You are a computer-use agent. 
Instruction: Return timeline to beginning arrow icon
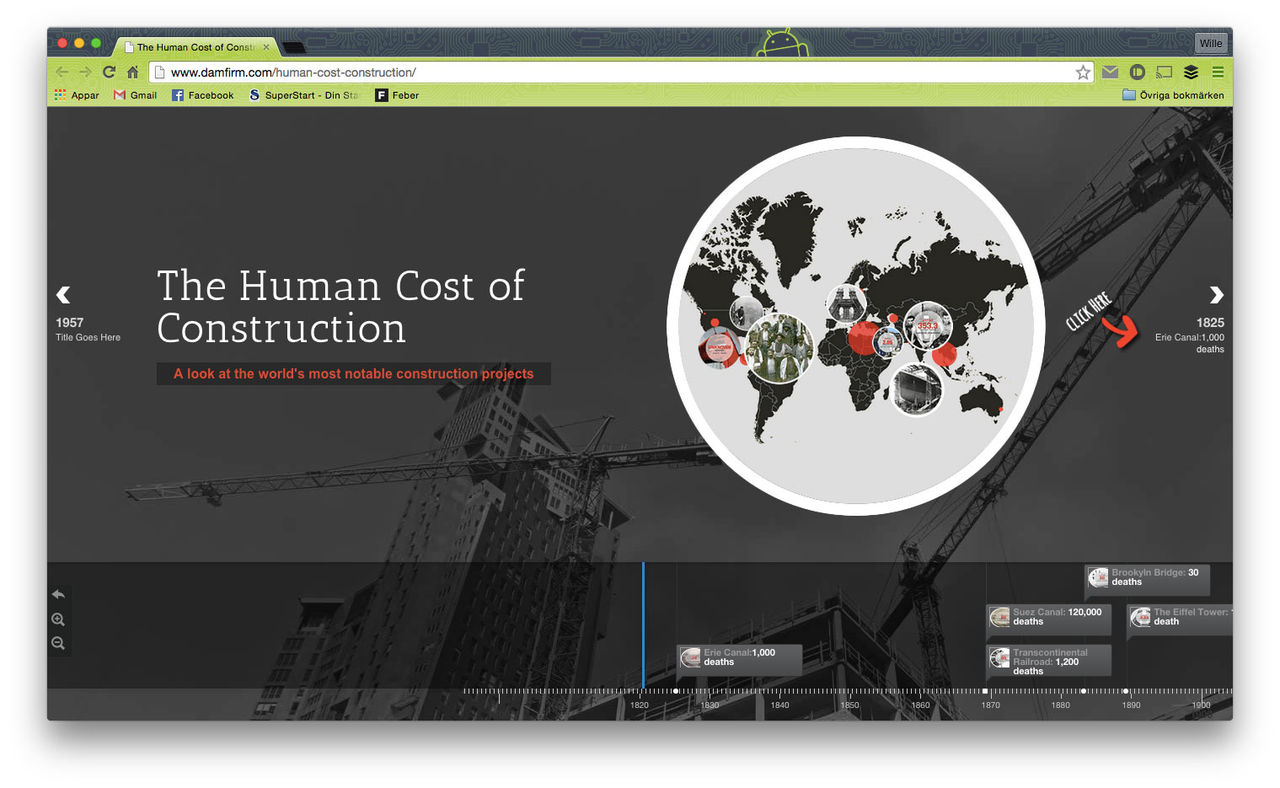click(58, 594)
